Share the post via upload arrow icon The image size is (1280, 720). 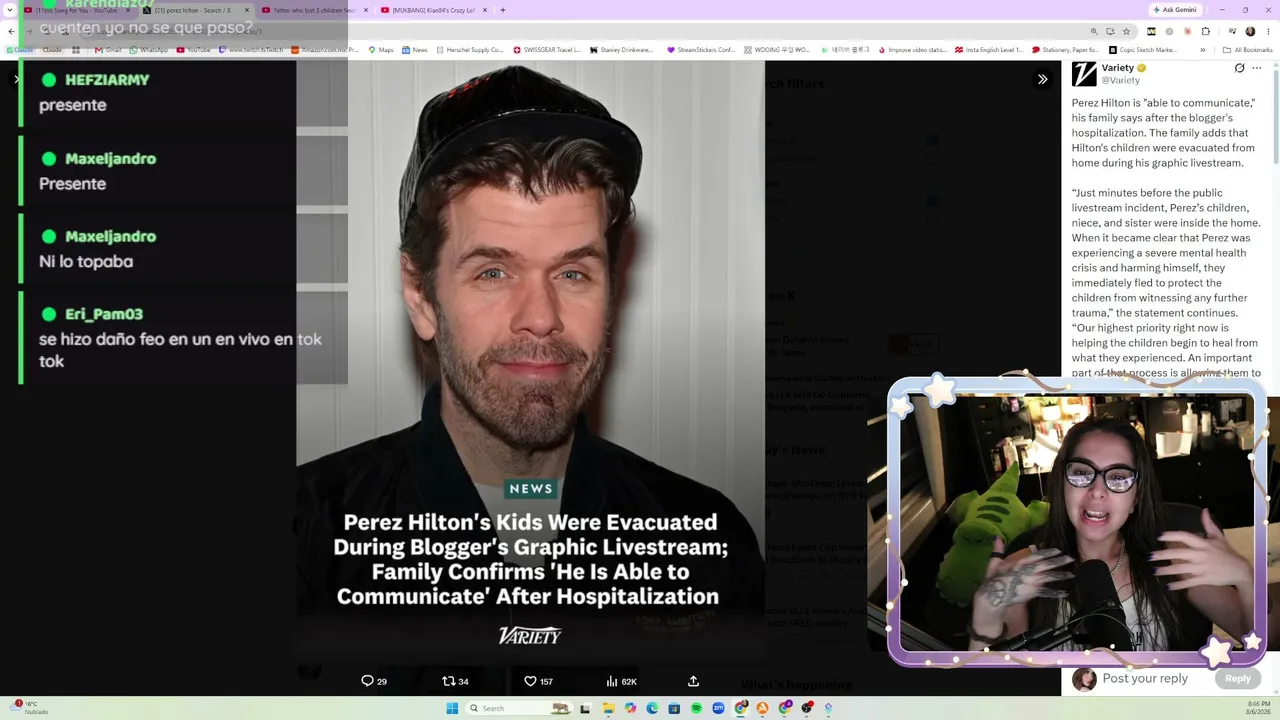[x=693, y=681]
